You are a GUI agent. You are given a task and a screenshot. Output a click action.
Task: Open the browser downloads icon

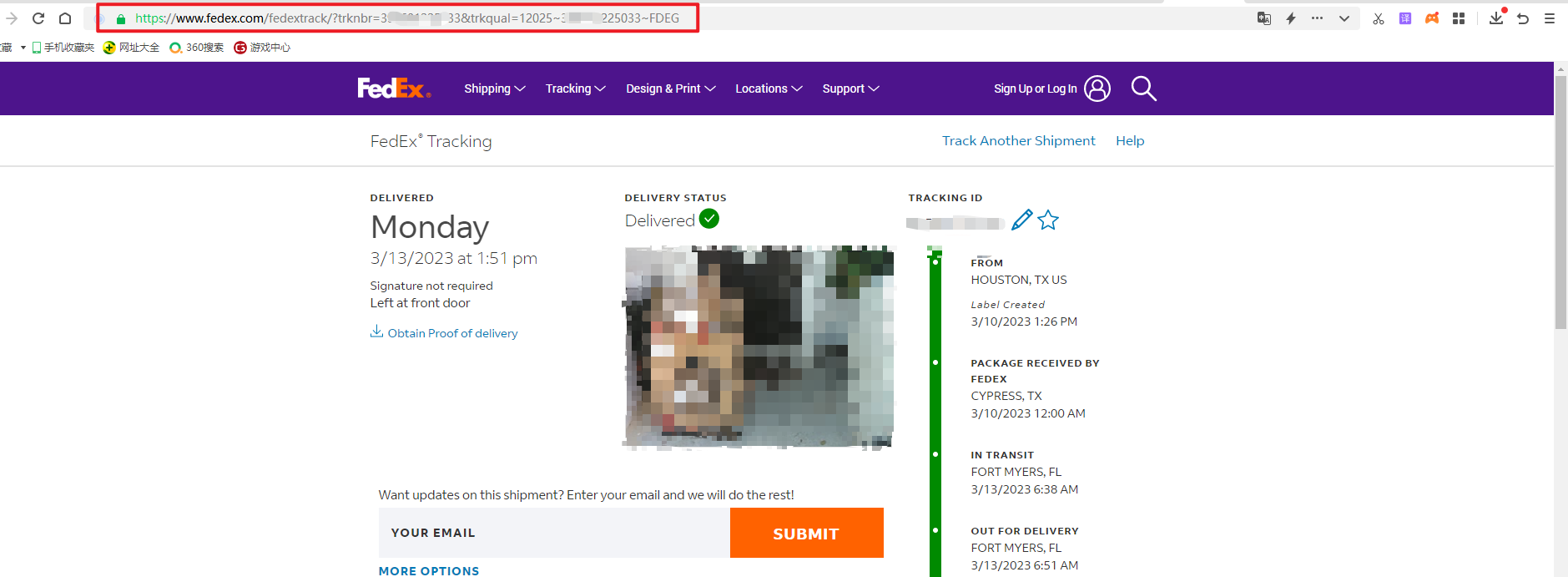point(1497,17)
